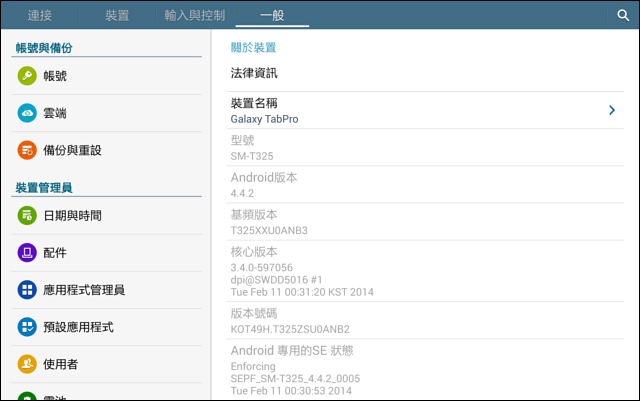
Task: Click the purple icon for 配件
Action: [27, 253]
